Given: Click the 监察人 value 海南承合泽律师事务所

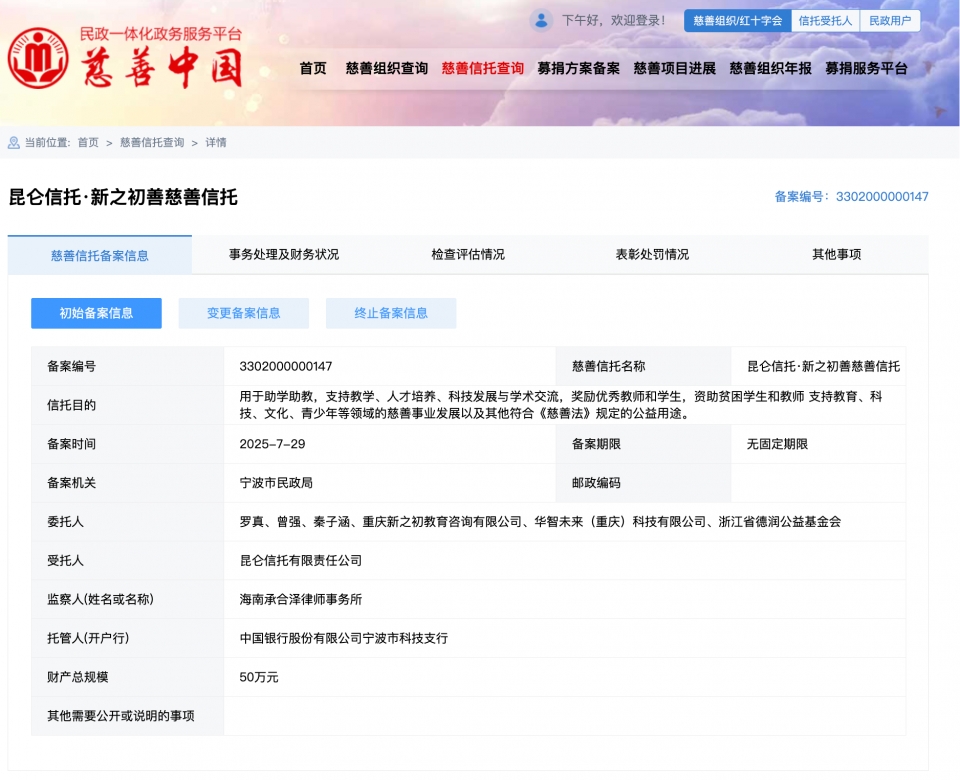Looking at the screenshot, I should click(x=301, y=599).
